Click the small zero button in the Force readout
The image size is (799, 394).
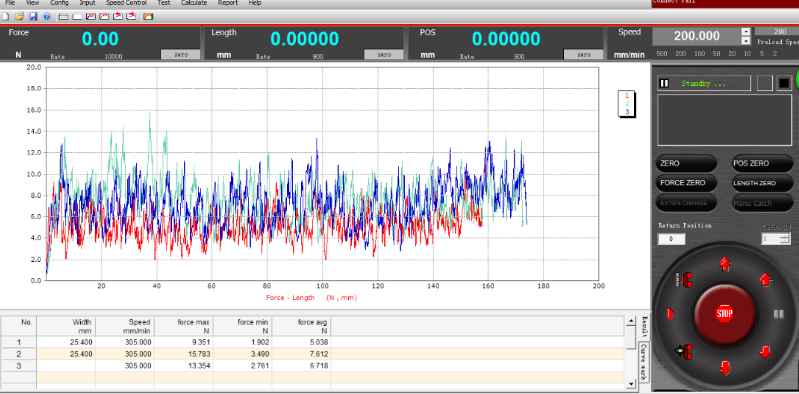click(180, 55)
